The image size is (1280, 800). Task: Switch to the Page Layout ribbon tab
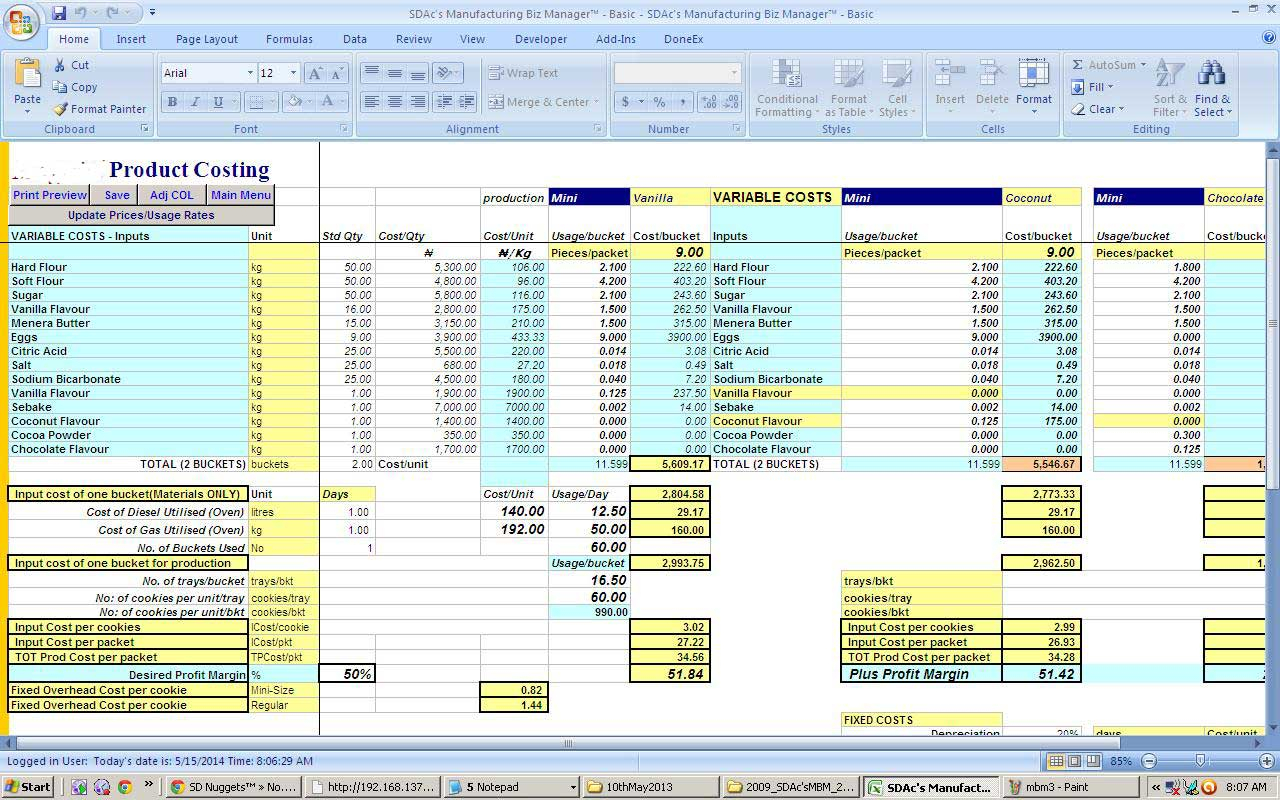[x=206, y=39]
